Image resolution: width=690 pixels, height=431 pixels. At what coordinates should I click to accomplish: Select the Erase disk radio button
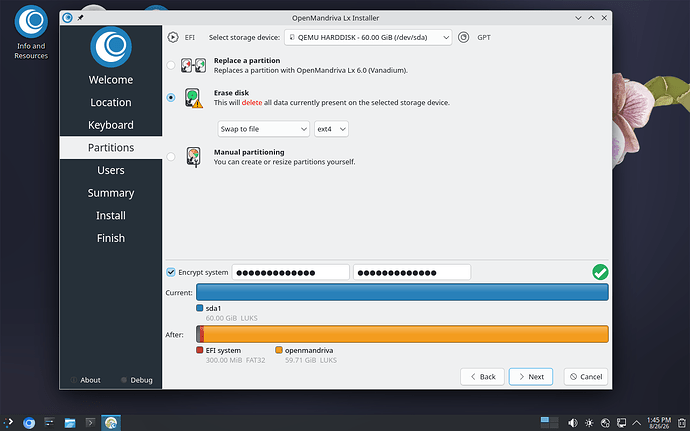tap(171, 97)
